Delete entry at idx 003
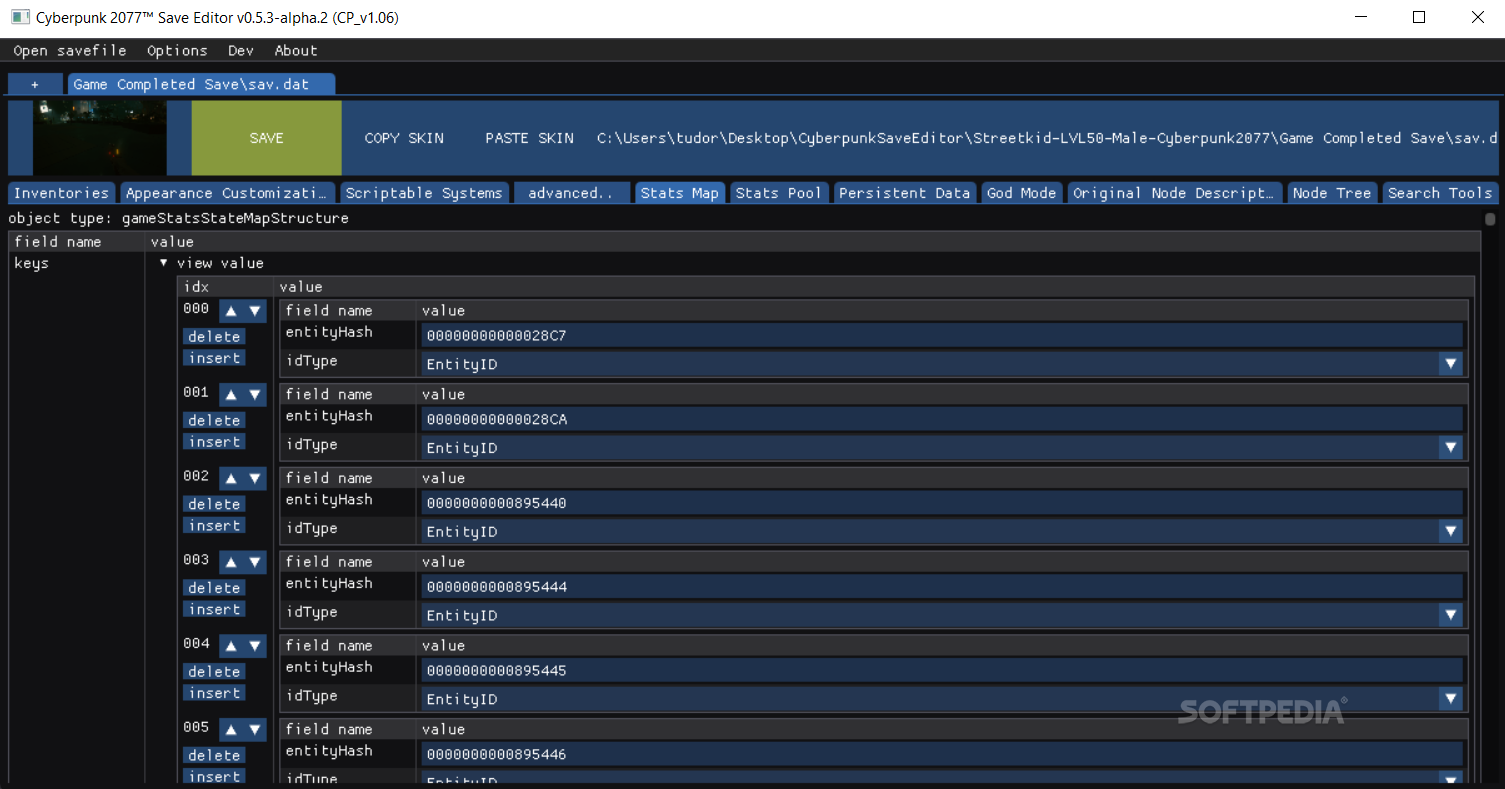The width and height of the screenshot is (1505, 789). click(214, 588)
